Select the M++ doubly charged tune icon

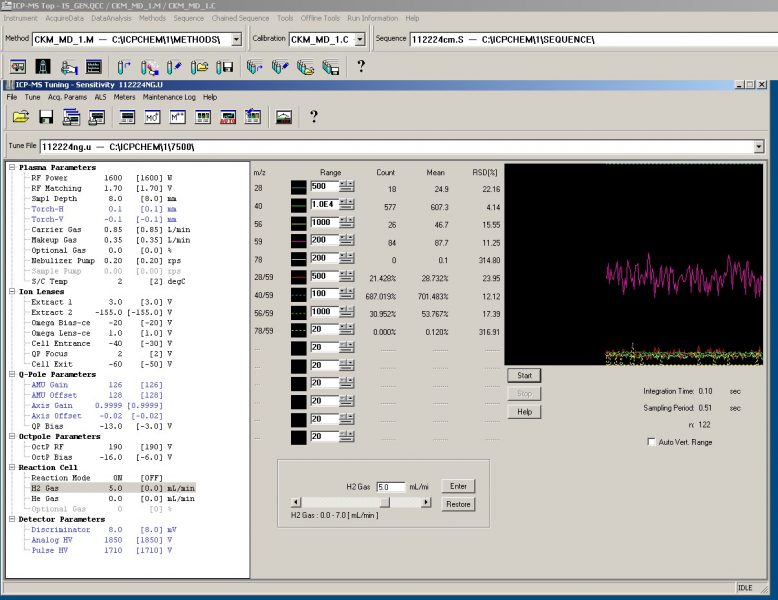click(178, 117)
